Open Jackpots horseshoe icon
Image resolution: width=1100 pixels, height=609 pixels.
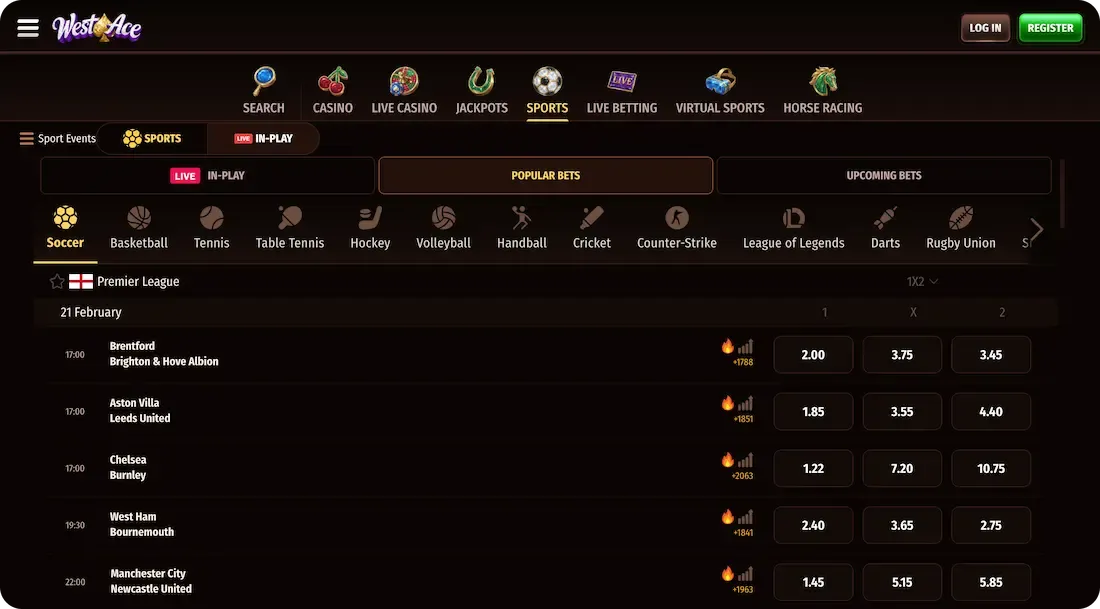tap(481, 81)
